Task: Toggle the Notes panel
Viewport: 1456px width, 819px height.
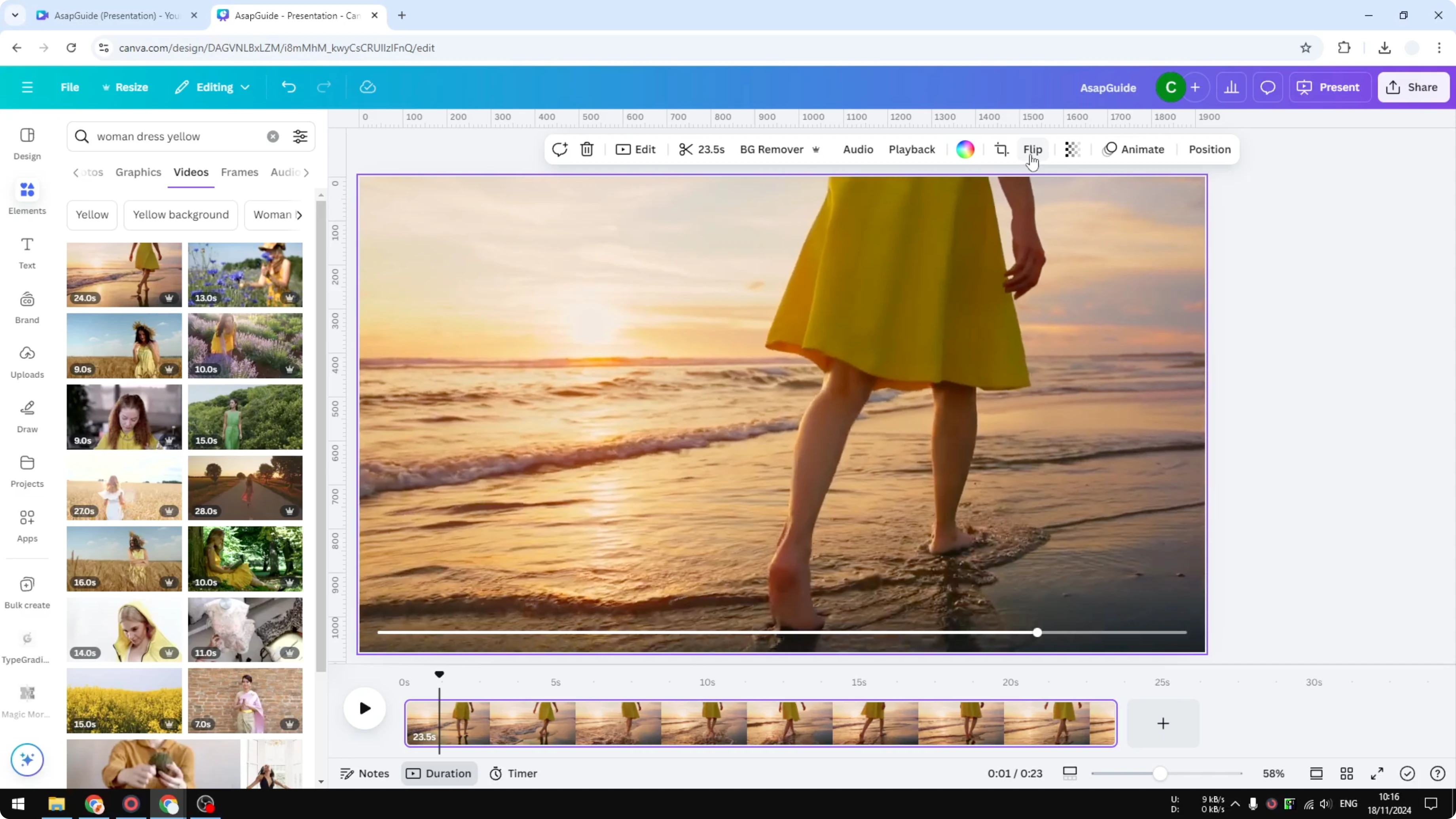Action: [x=364, y=773]
